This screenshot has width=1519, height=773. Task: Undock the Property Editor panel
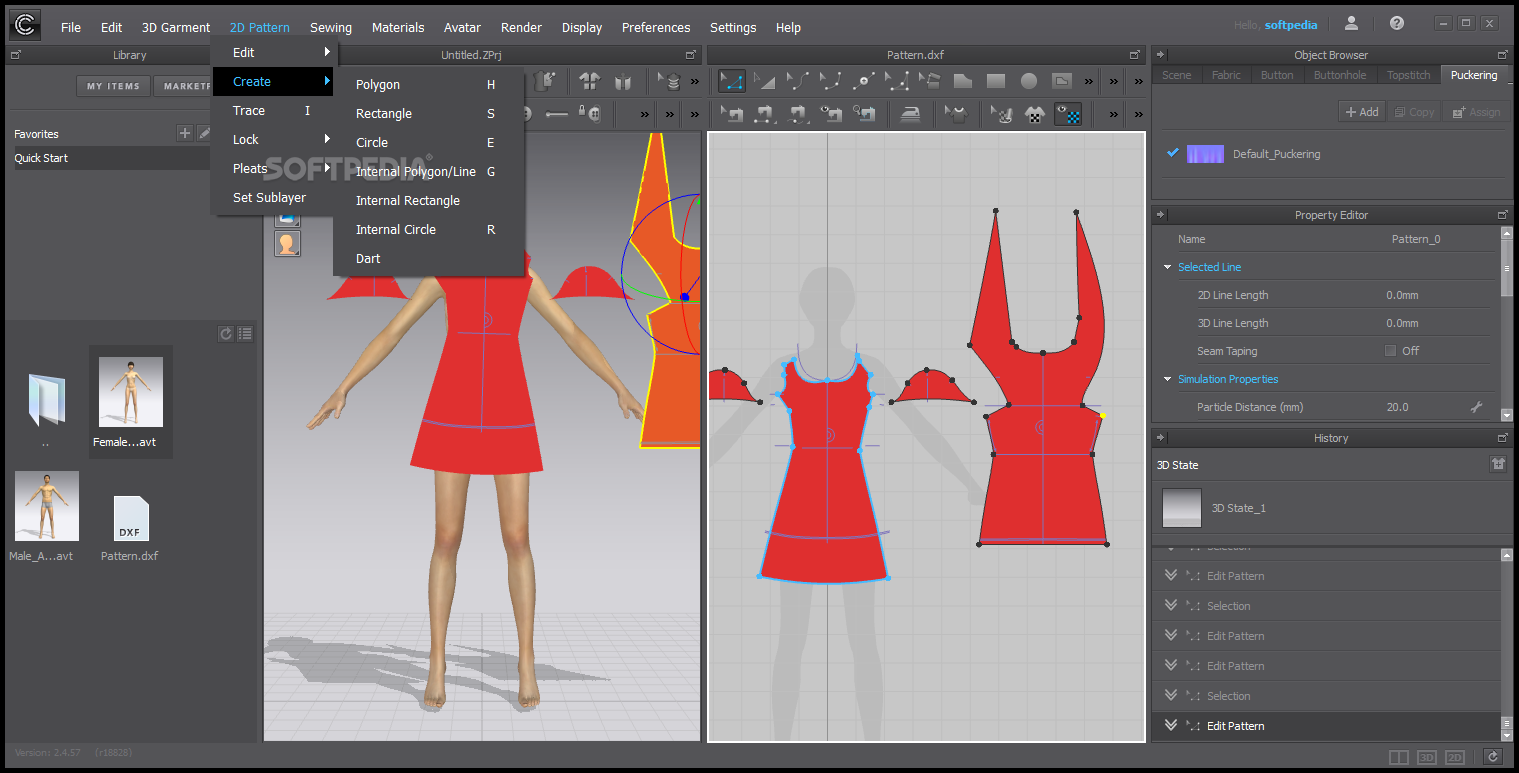click(x=1502, y=214)
